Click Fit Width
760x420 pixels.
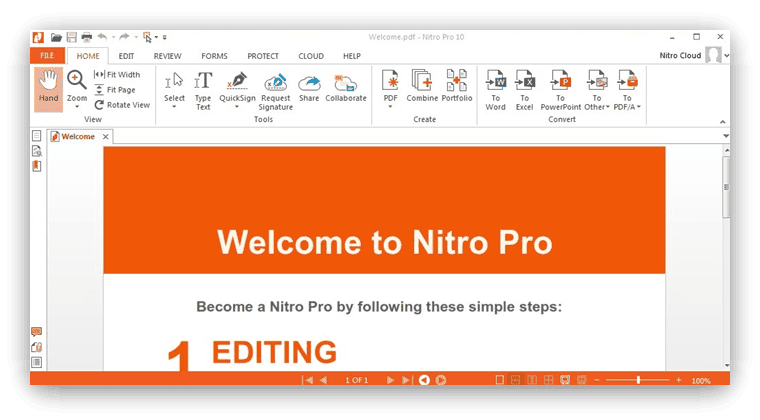[x=117, y=75]
